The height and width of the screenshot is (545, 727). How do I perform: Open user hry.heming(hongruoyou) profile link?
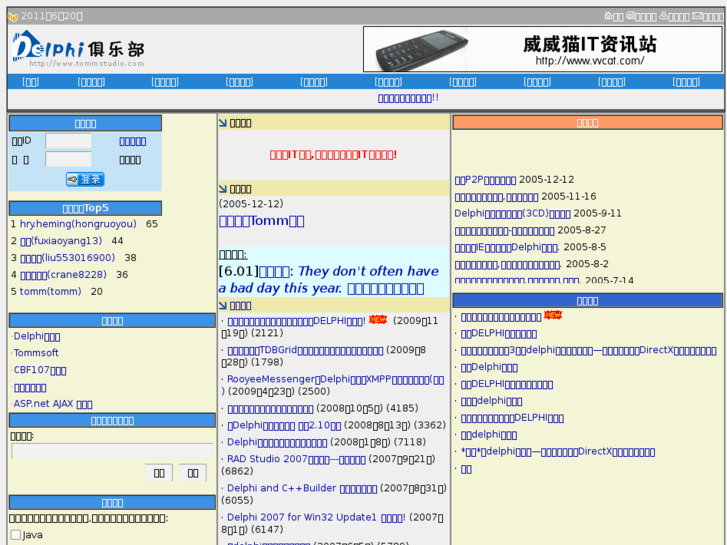(x=78, y=224)
